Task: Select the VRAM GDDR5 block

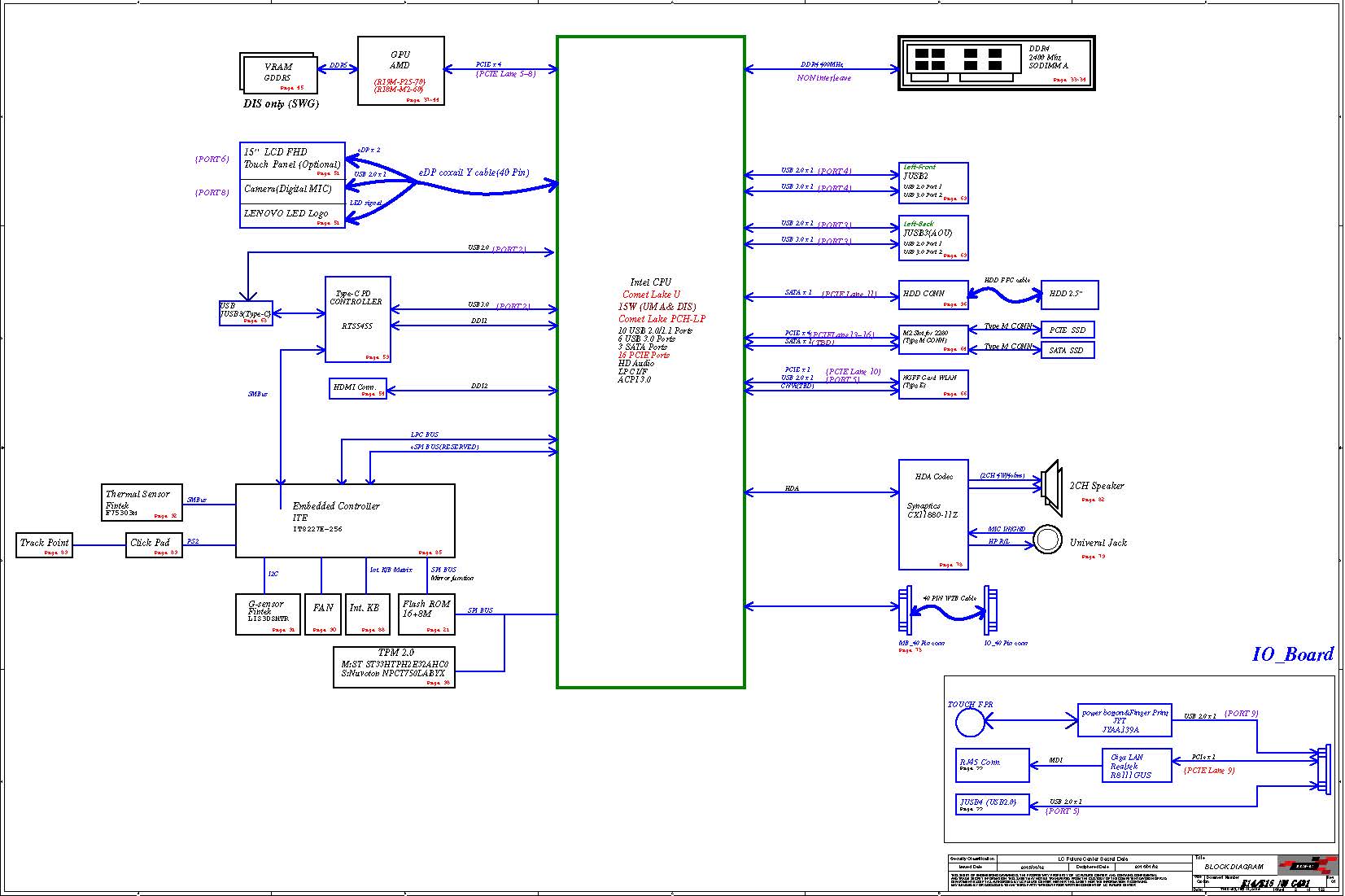Action: pos(279,73)
